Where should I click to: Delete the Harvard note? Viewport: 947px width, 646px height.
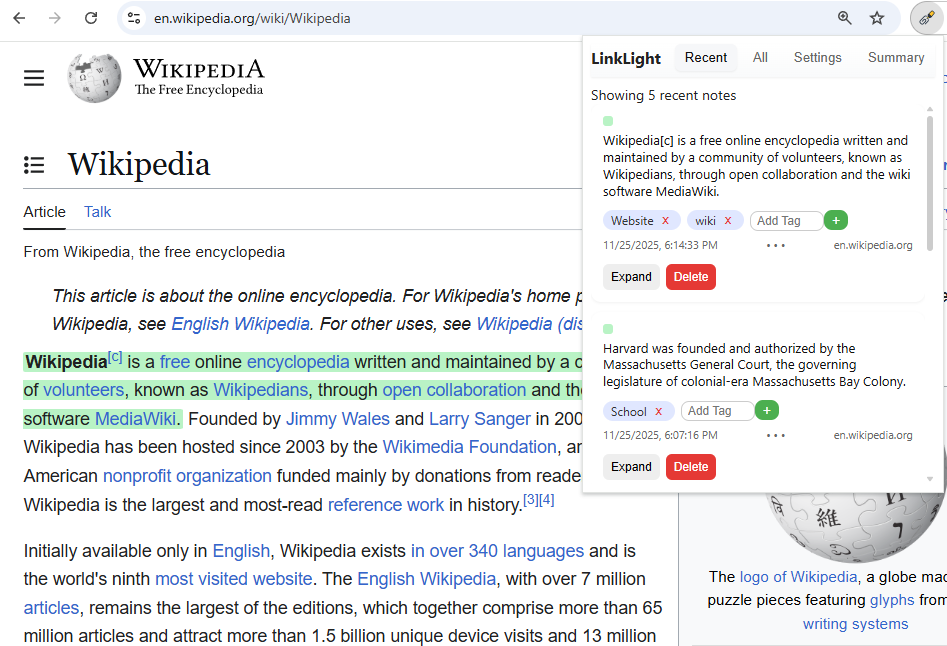[x=690, y=466]
